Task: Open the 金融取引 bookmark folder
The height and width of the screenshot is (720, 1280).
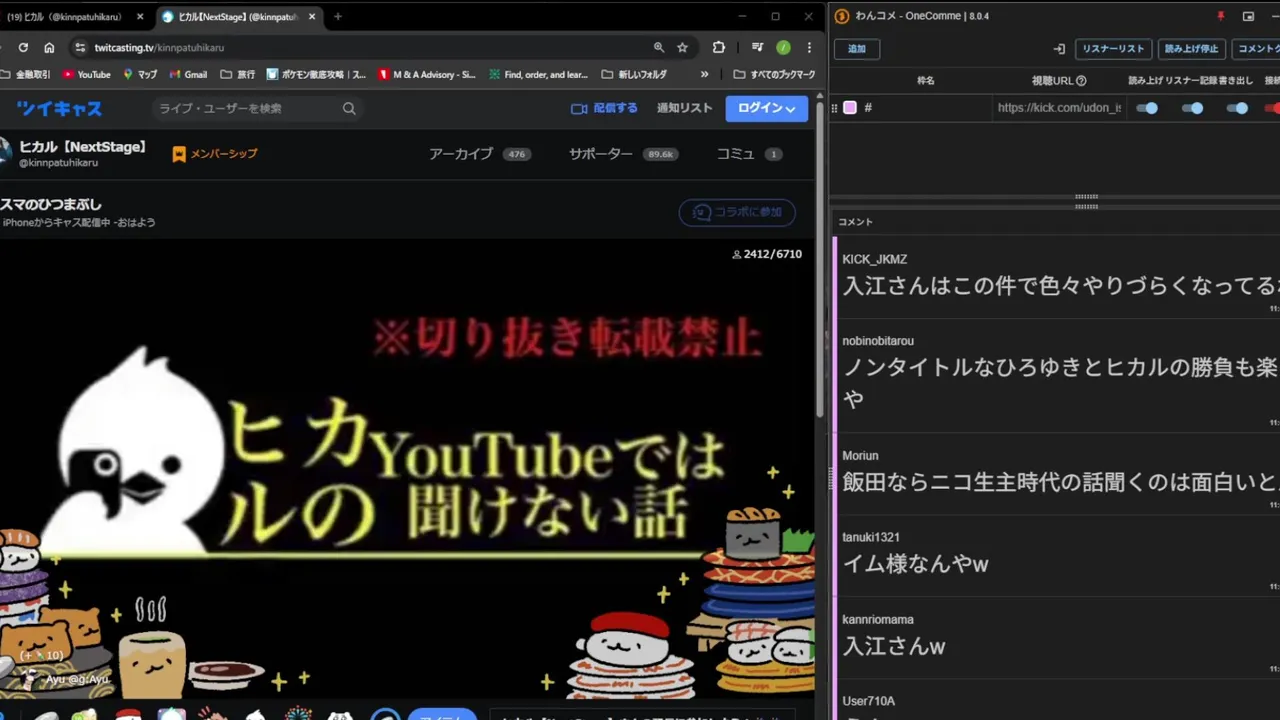Action: [25, 74]
